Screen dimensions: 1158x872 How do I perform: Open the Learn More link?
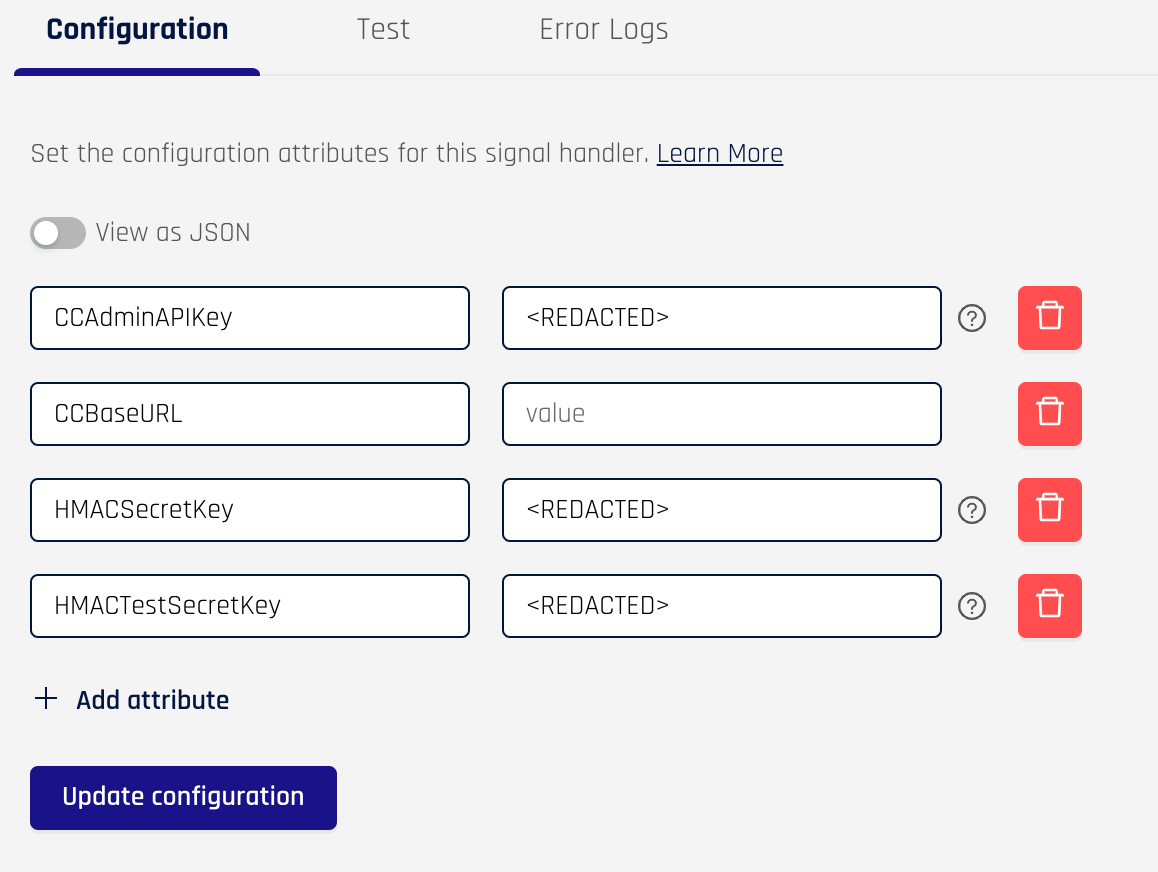point(719,153)
